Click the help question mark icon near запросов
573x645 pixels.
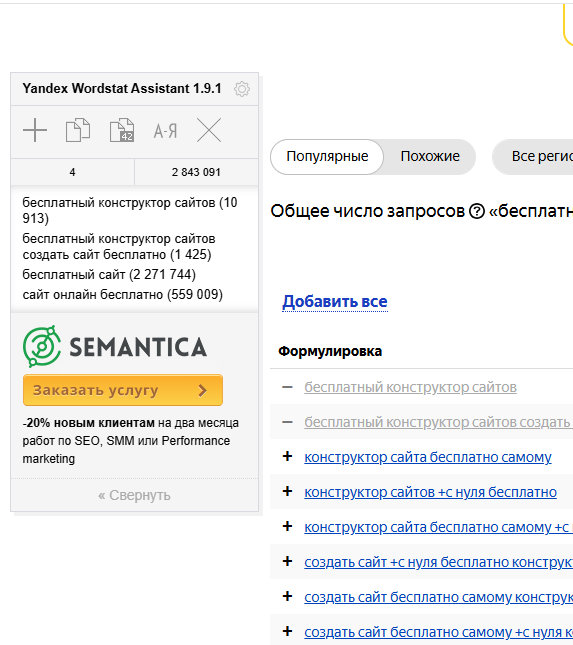477,211
